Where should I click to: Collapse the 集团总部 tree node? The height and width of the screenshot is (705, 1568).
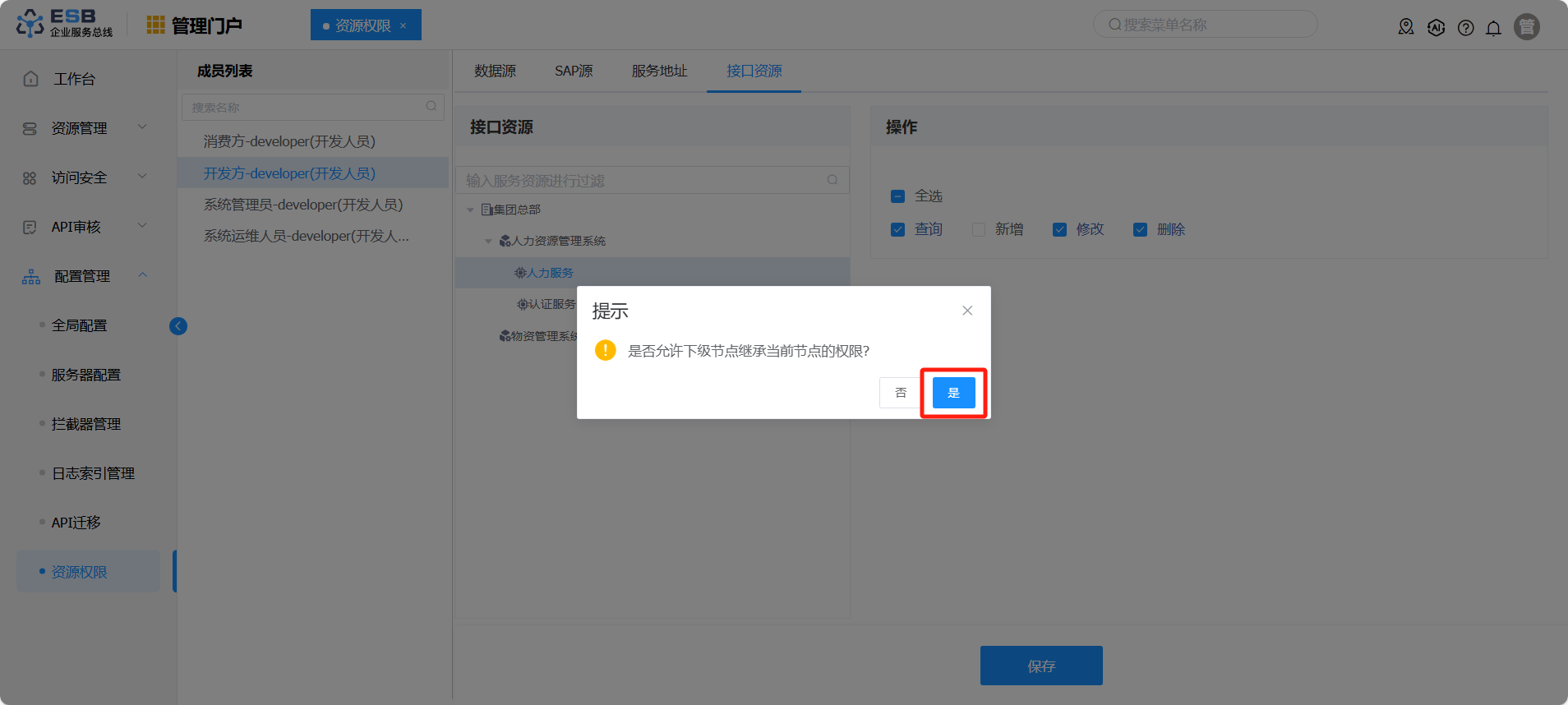pyautogui.click(x=470, y=210)
